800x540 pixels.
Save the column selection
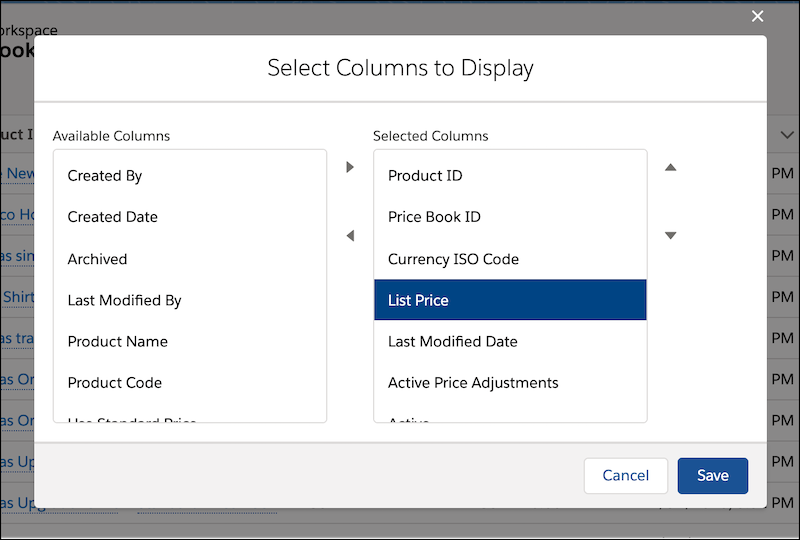713,475
